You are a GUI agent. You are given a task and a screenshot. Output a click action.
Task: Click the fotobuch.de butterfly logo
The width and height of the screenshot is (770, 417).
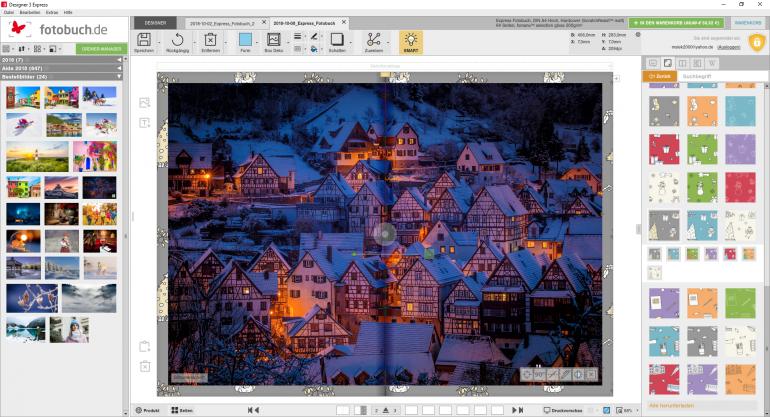pos(19,28)
